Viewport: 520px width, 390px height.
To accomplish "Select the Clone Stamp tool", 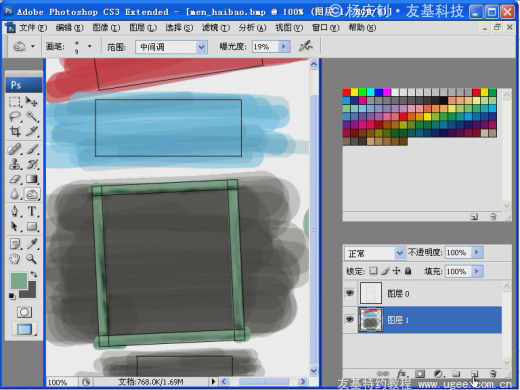I will [x=14, y=164].
